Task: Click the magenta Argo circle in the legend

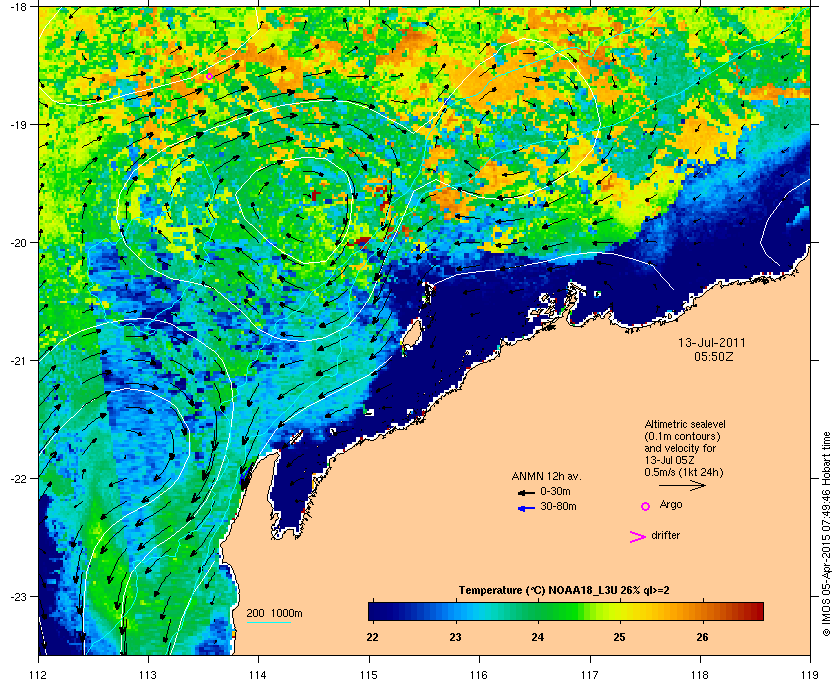Action: [646, 506]
